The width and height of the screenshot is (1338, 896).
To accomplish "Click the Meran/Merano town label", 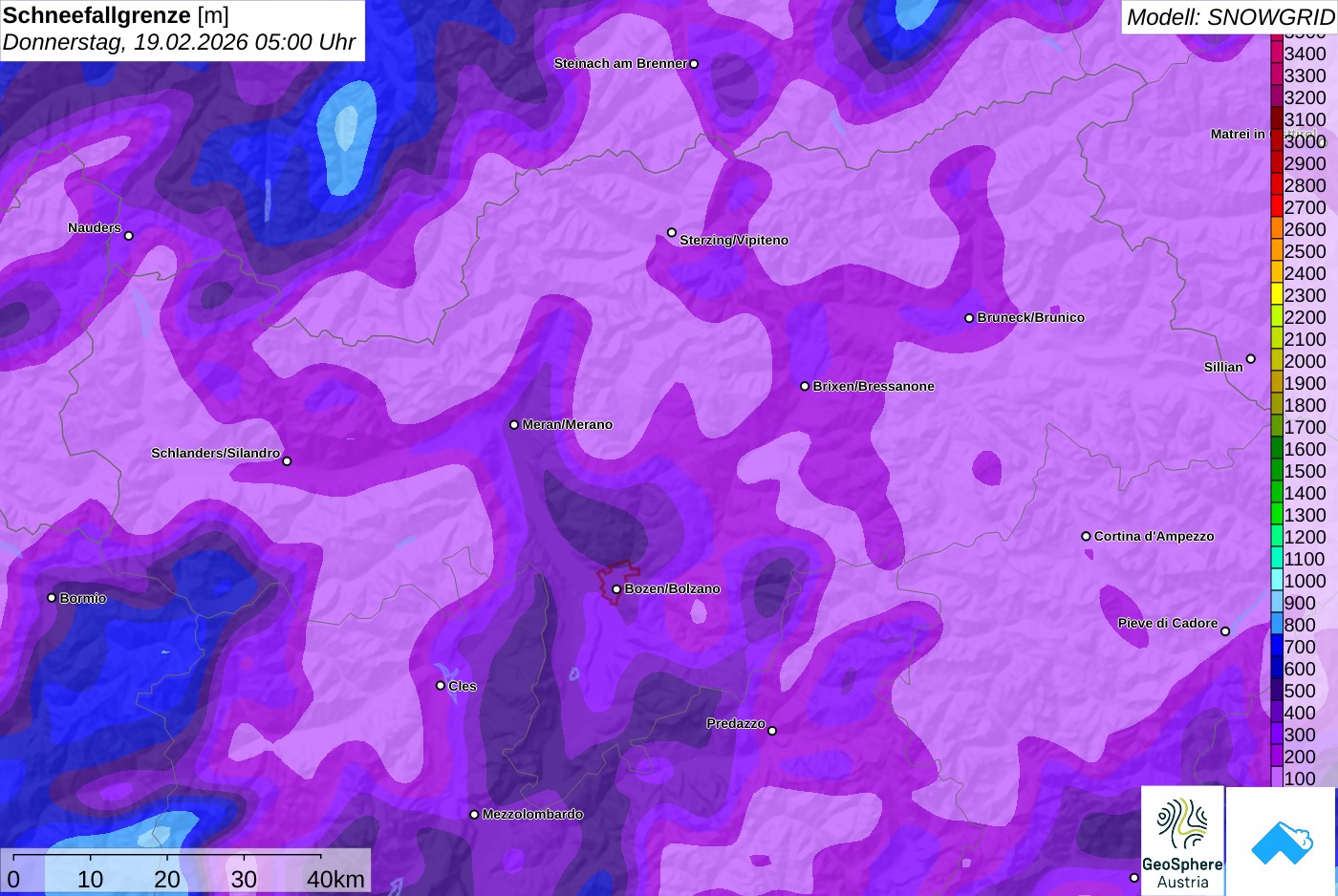I will pyautogui.click(x=568, y=425).
